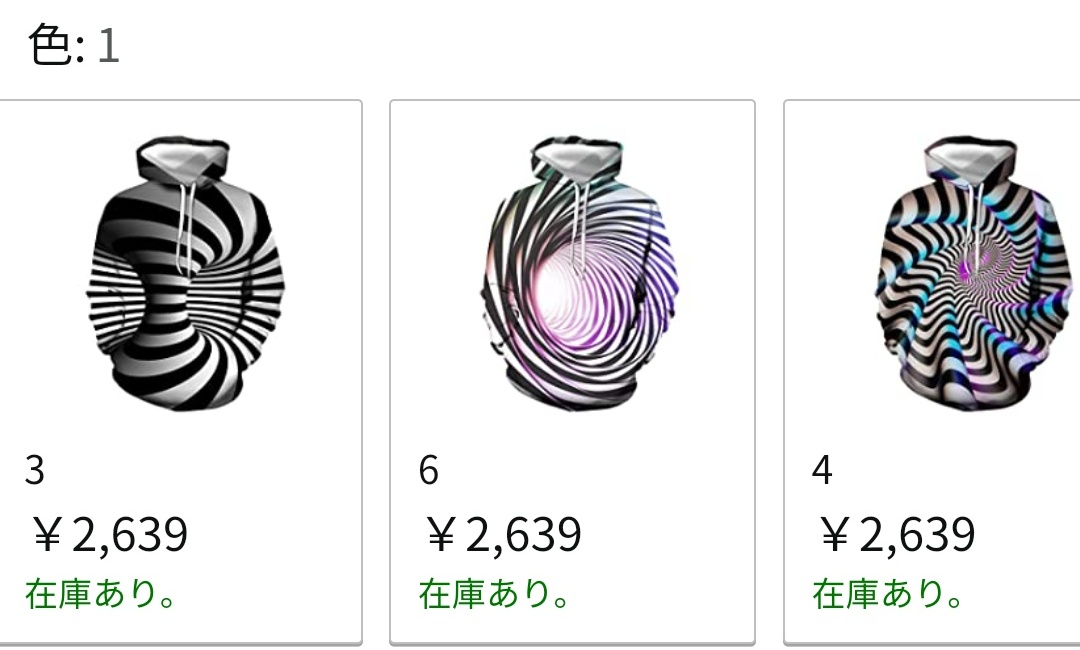Select the black-and-white swirl hoodie image
This screenshot has width=1080, height=650.
point(186,273)
